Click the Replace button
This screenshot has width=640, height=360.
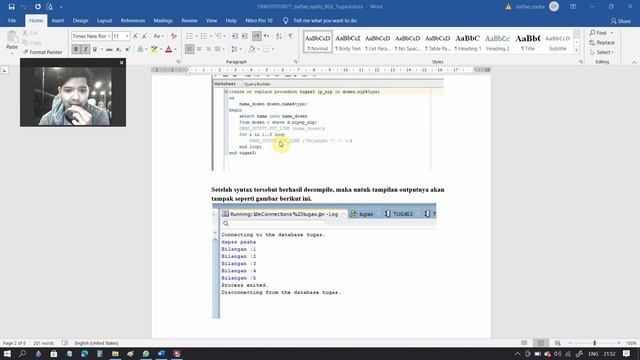602,42
